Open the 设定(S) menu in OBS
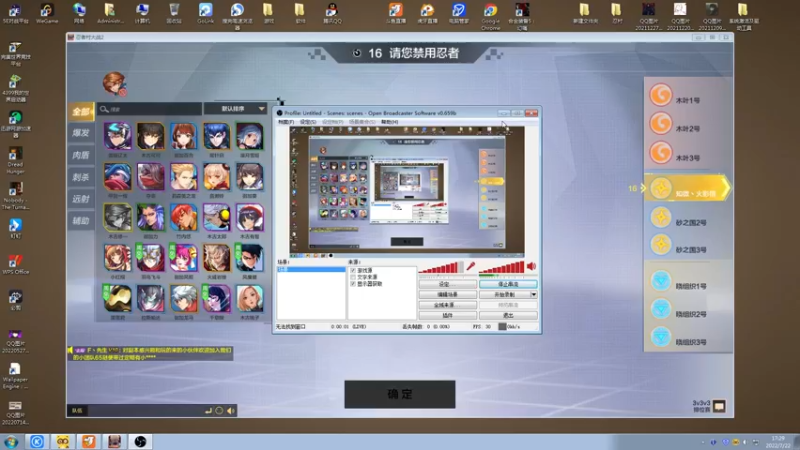The height and width of the screenshot is (450, 800). click(x=308, y=122)
